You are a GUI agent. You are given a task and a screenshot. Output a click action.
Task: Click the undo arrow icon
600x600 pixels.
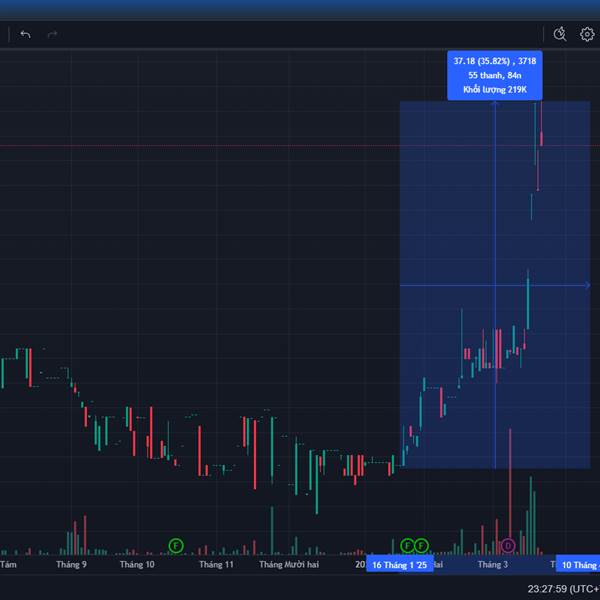26,34
